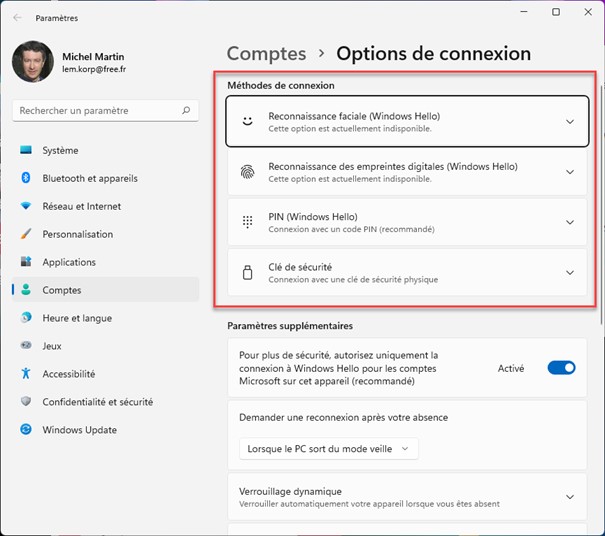Image resolution: width=605 pixels, height=536 pixels.
Task: Open the Système settings category
Action: coord(60,150)
